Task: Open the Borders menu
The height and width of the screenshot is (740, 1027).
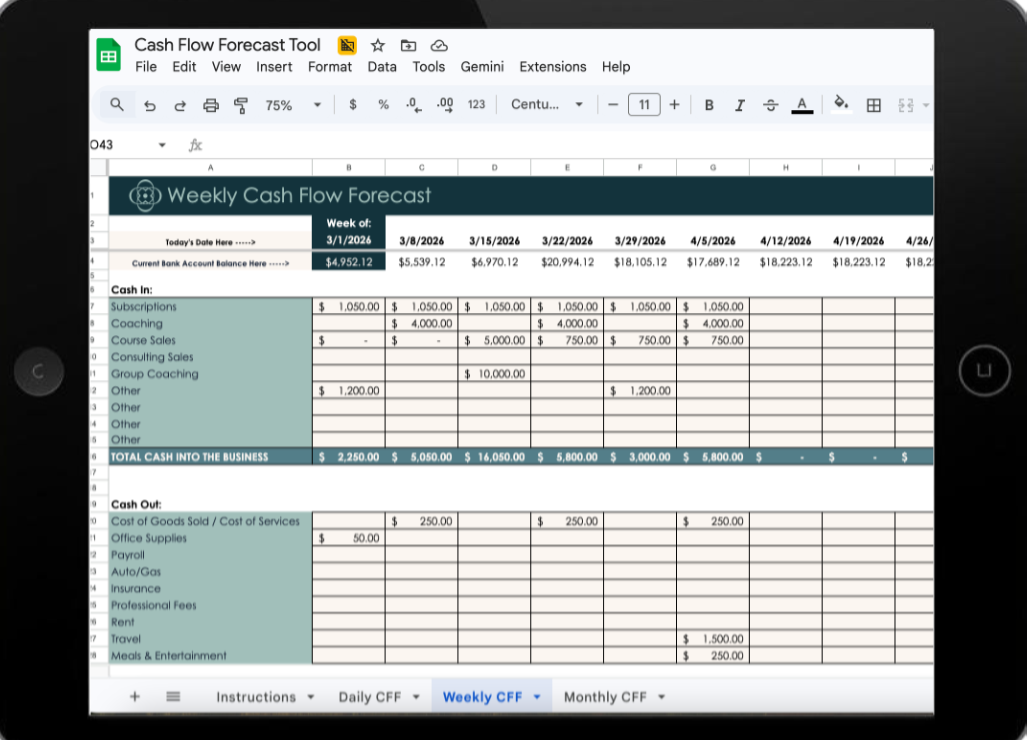Action: [874, 104]
